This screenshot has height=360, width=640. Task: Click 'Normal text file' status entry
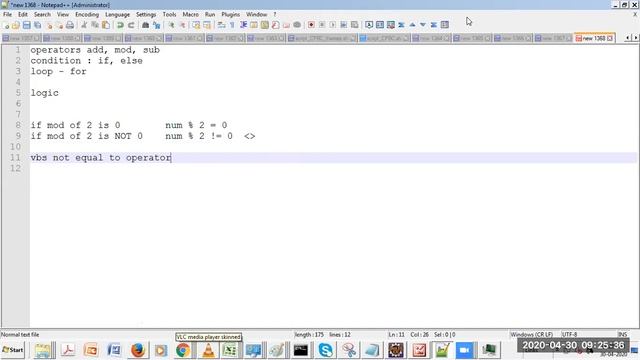20,335
